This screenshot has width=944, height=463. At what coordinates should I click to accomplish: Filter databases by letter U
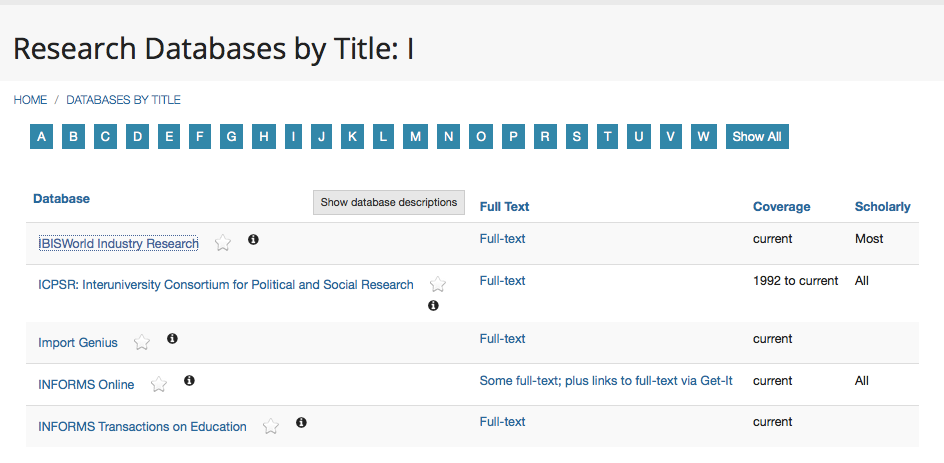[639, 137]
